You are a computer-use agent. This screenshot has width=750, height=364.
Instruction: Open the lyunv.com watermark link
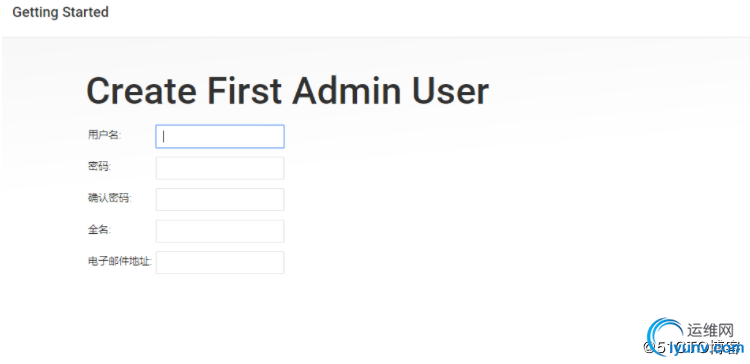(706, 349)
